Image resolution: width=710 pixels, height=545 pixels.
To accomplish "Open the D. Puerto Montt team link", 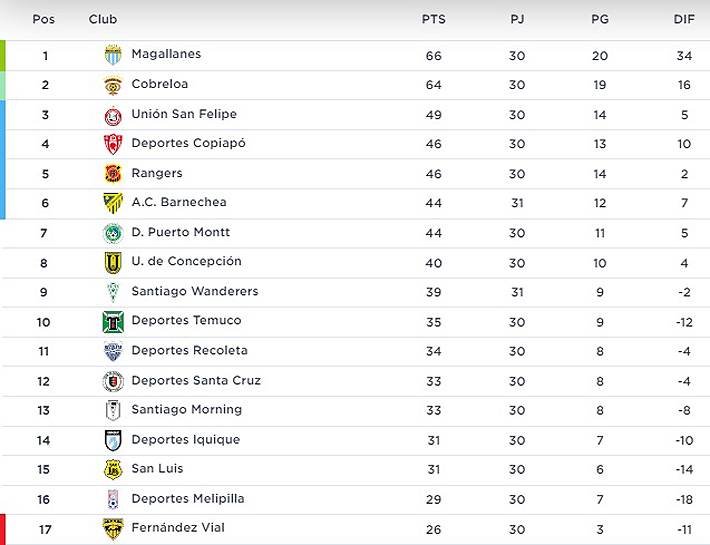I will [x=181, y=232].
